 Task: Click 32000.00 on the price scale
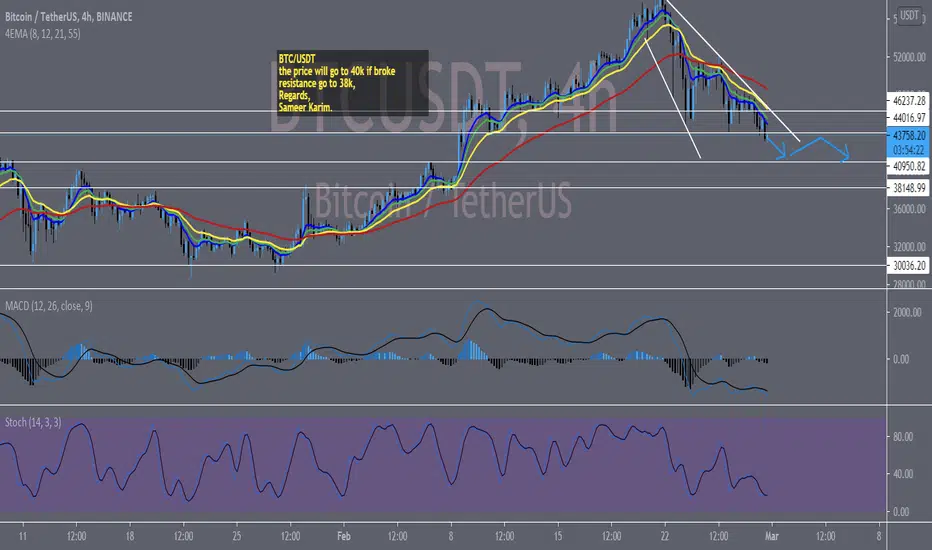click(909, 246)
